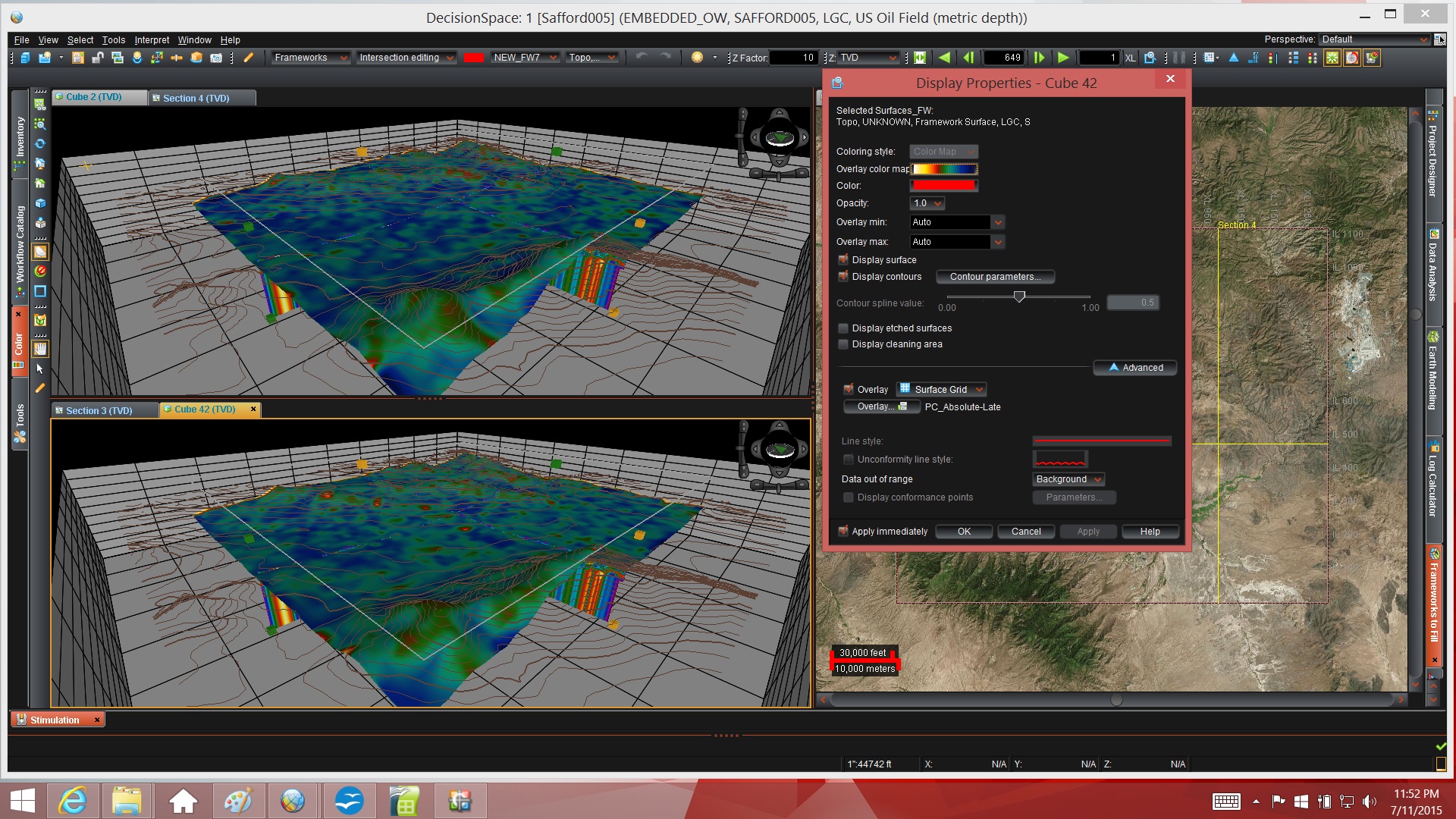This screenshot has width=1456, height=819.
Task: Open the Inventory side panel tab
Action: 20,136
